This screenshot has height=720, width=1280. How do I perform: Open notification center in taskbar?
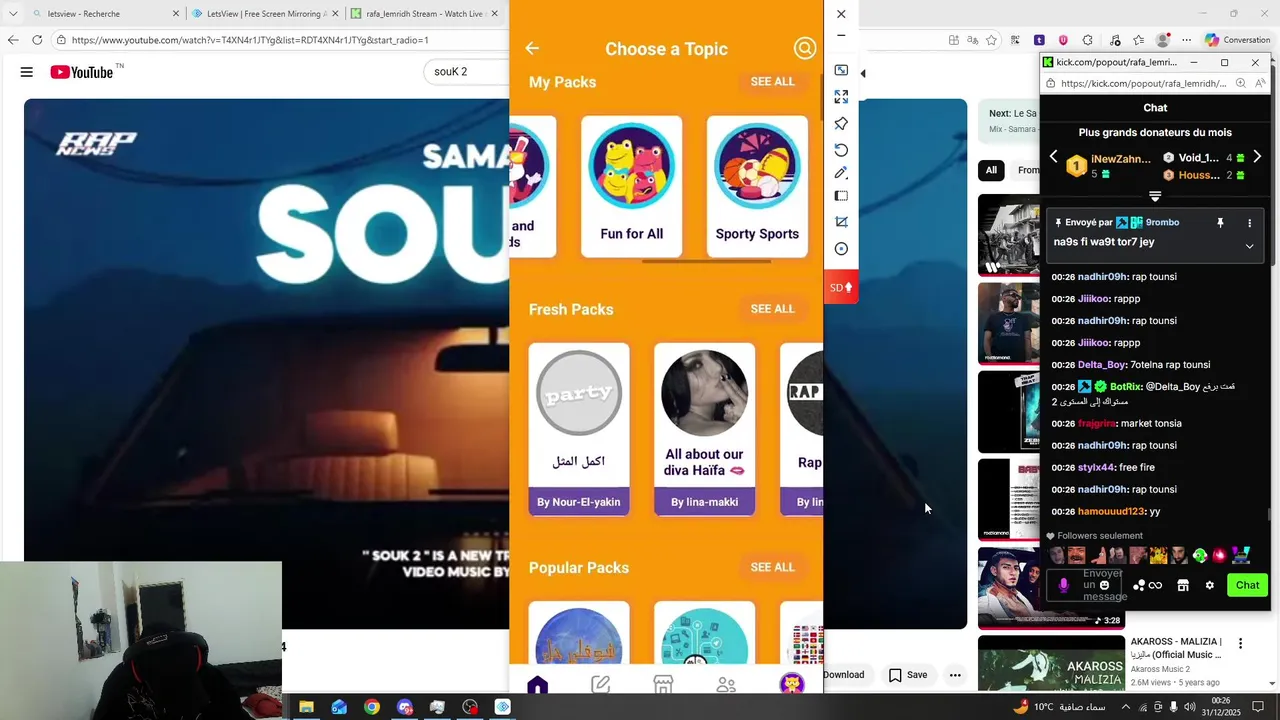1258,707
